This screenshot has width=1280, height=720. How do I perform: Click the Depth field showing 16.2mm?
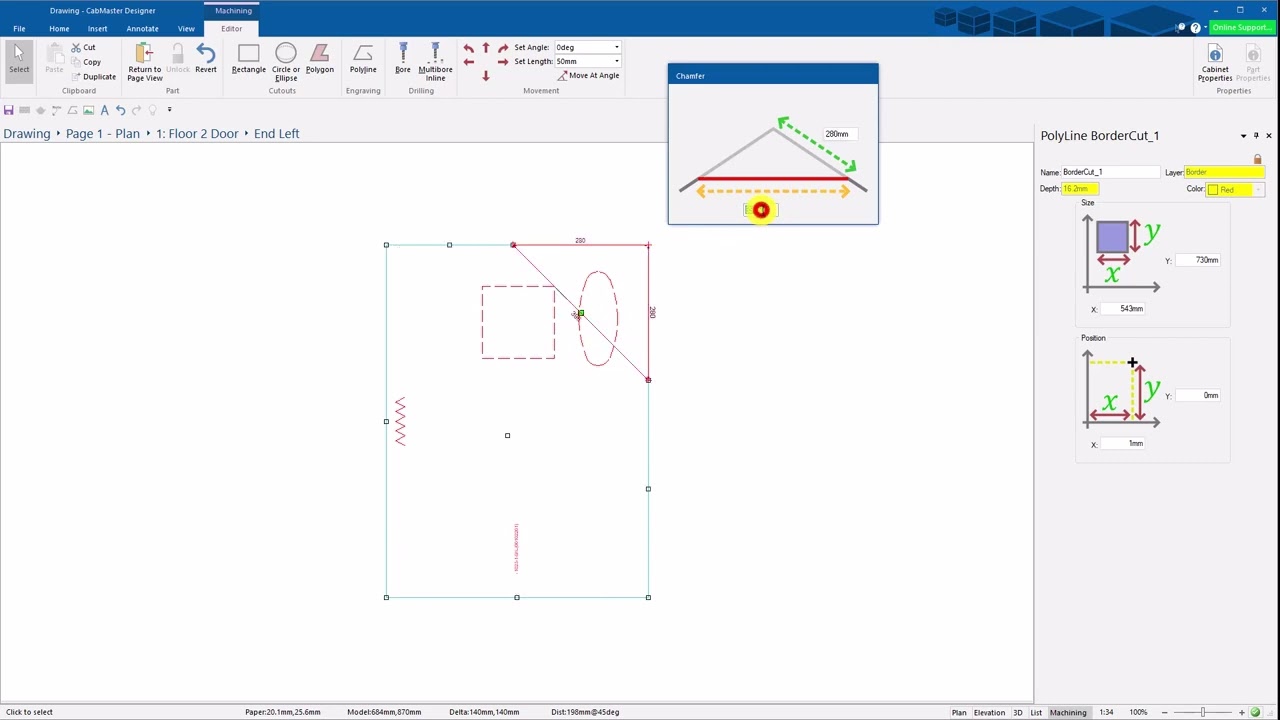(1080, 189)
